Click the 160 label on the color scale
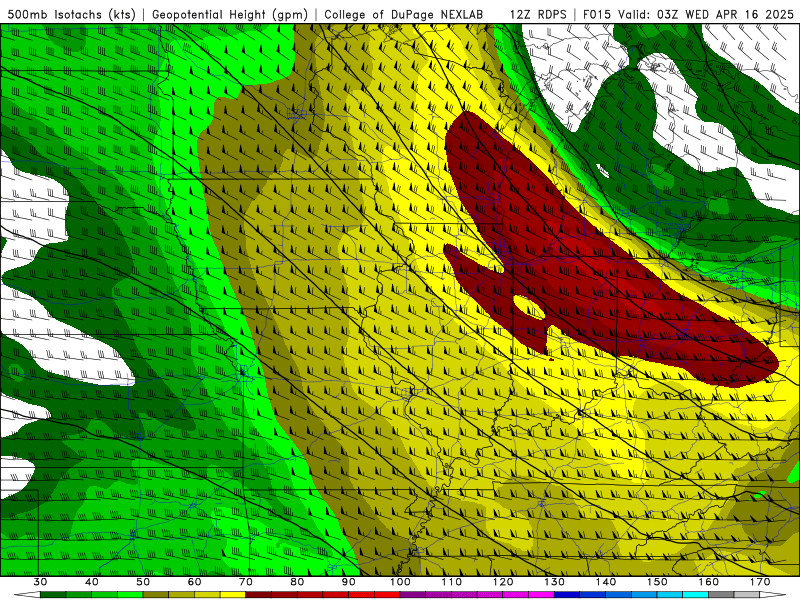The image size is (800, 600). 709,582
